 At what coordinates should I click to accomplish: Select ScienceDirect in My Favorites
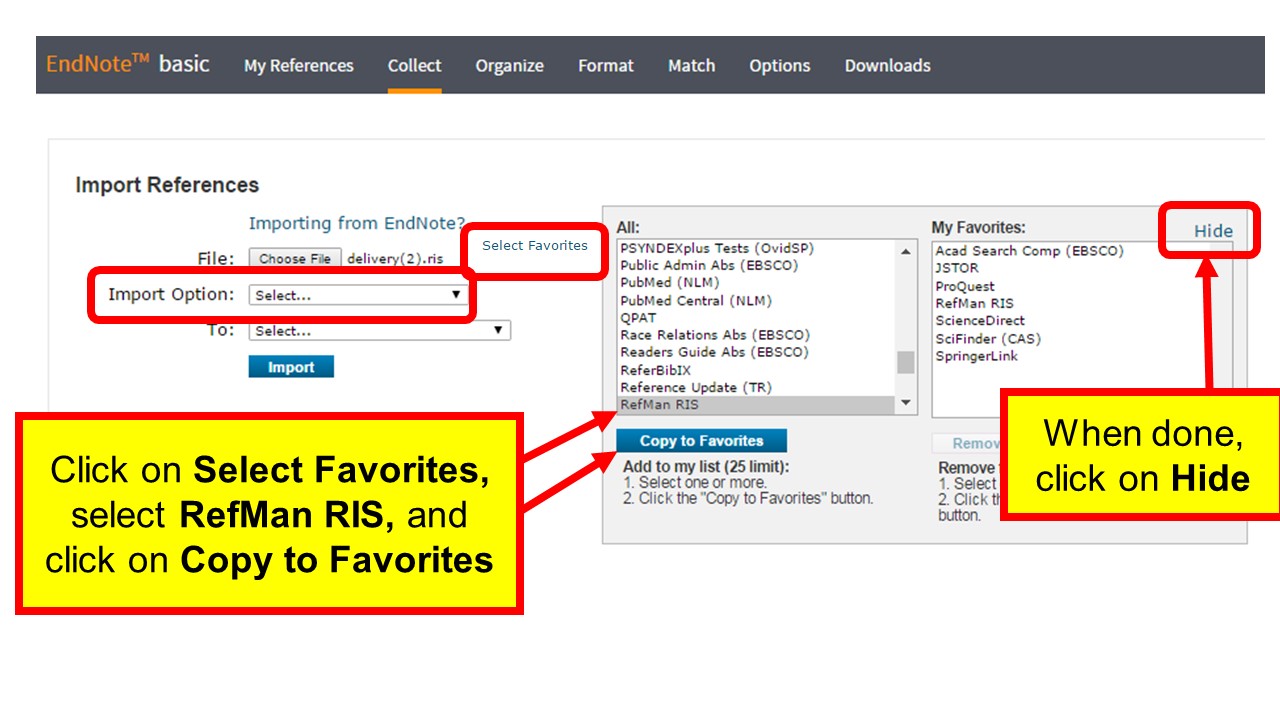(x=980, y=321)
